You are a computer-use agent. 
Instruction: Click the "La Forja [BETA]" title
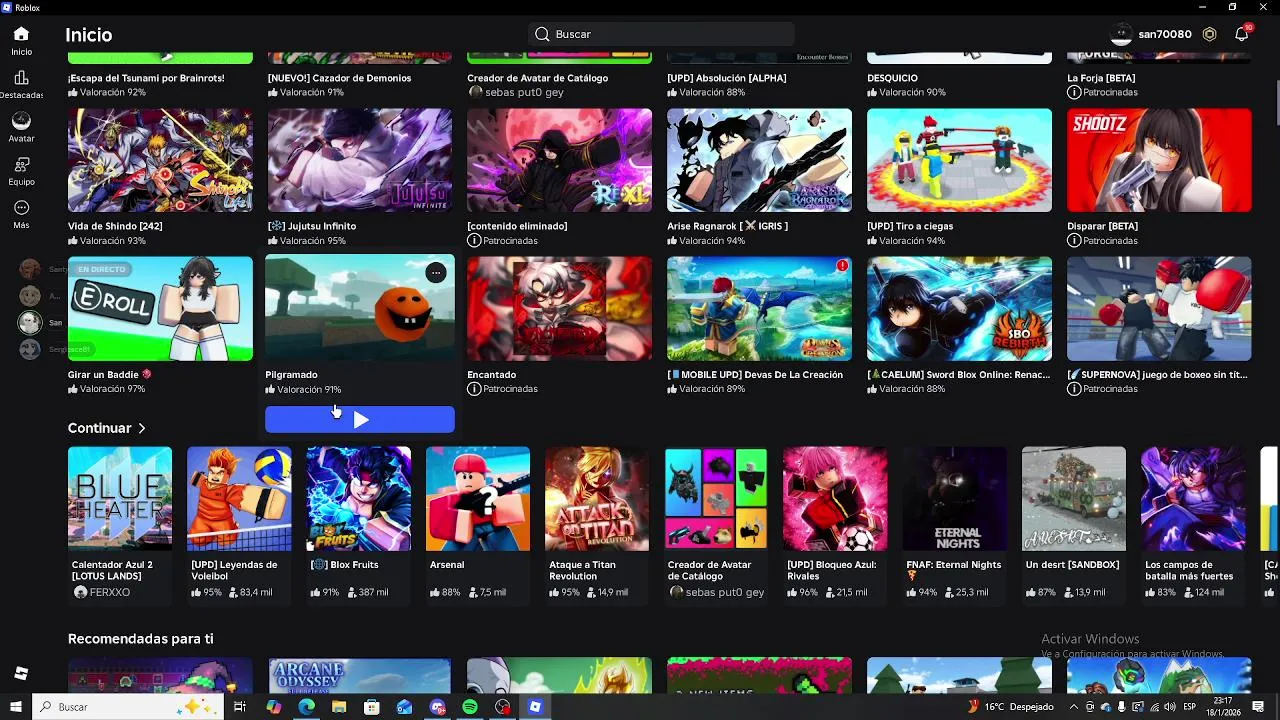click(x=1101, y=78)
